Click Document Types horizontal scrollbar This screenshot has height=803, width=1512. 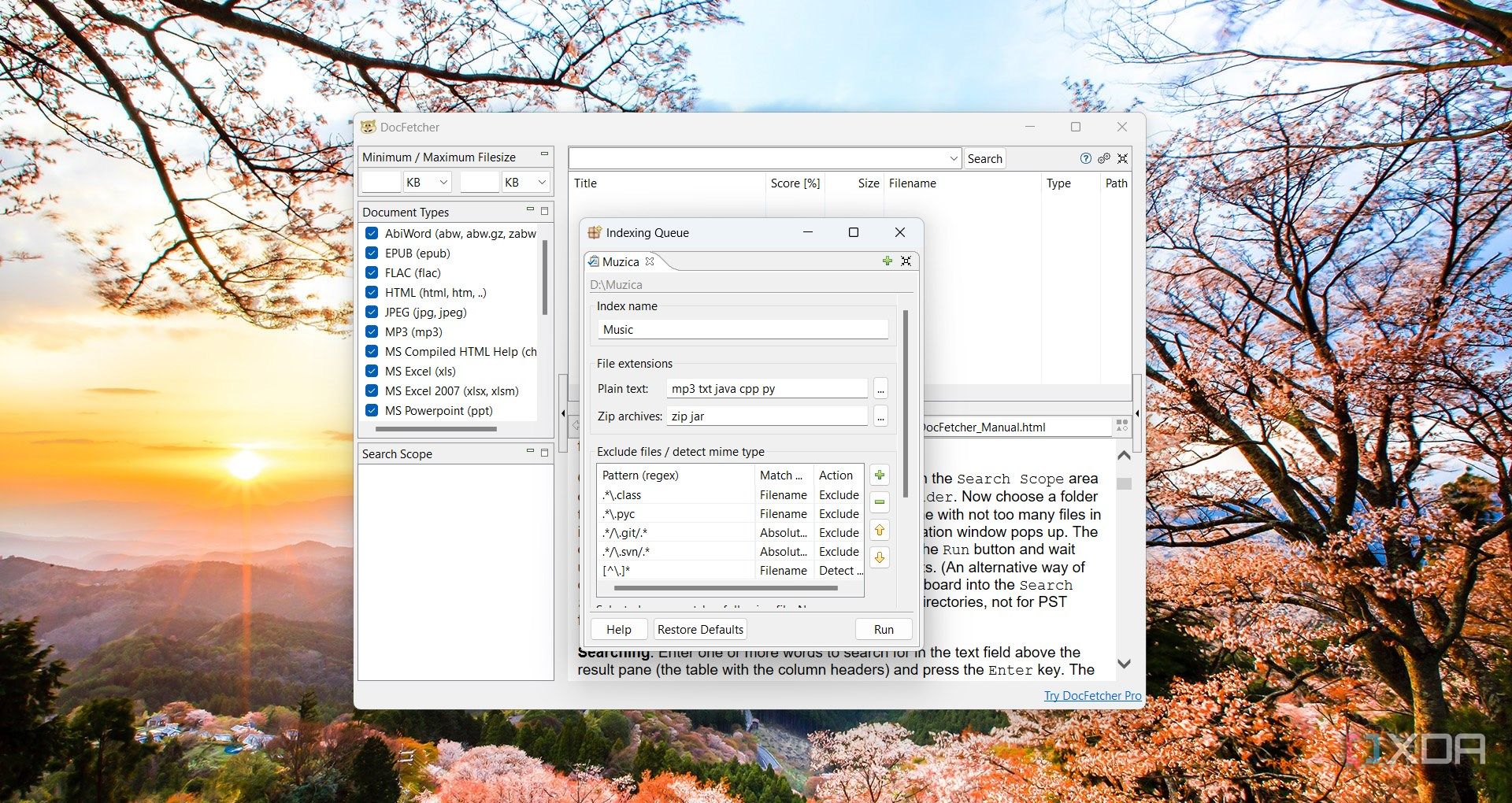pos(436,429)
